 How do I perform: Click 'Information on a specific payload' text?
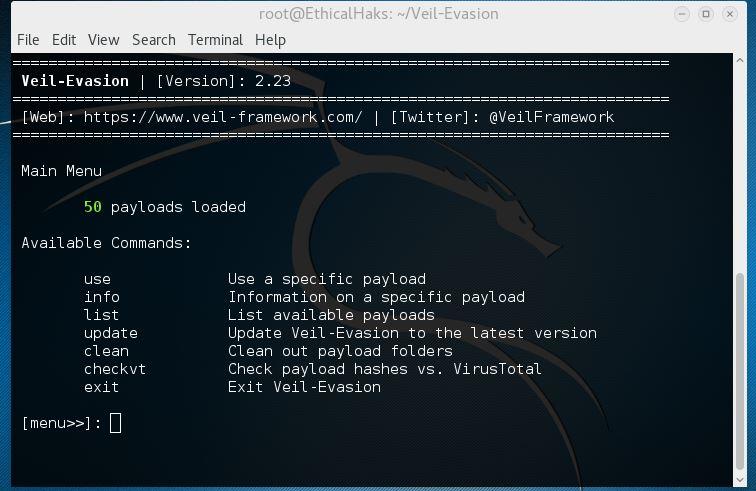tap(376, 297)
